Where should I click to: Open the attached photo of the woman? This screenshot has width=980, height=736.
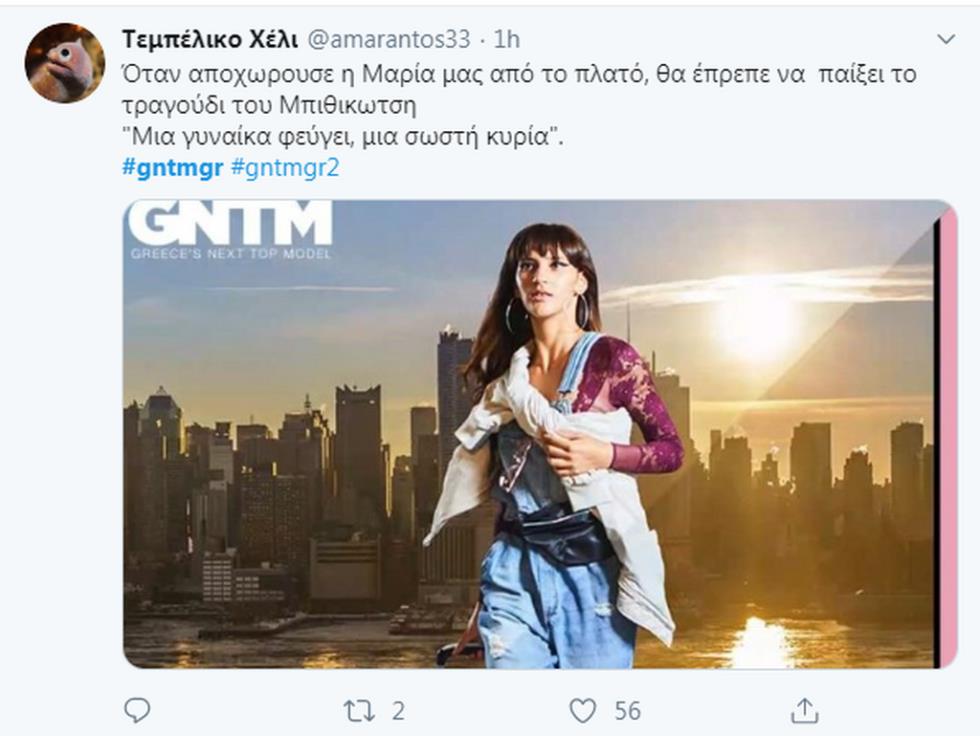pyautogui.click(x=540, y=434)
